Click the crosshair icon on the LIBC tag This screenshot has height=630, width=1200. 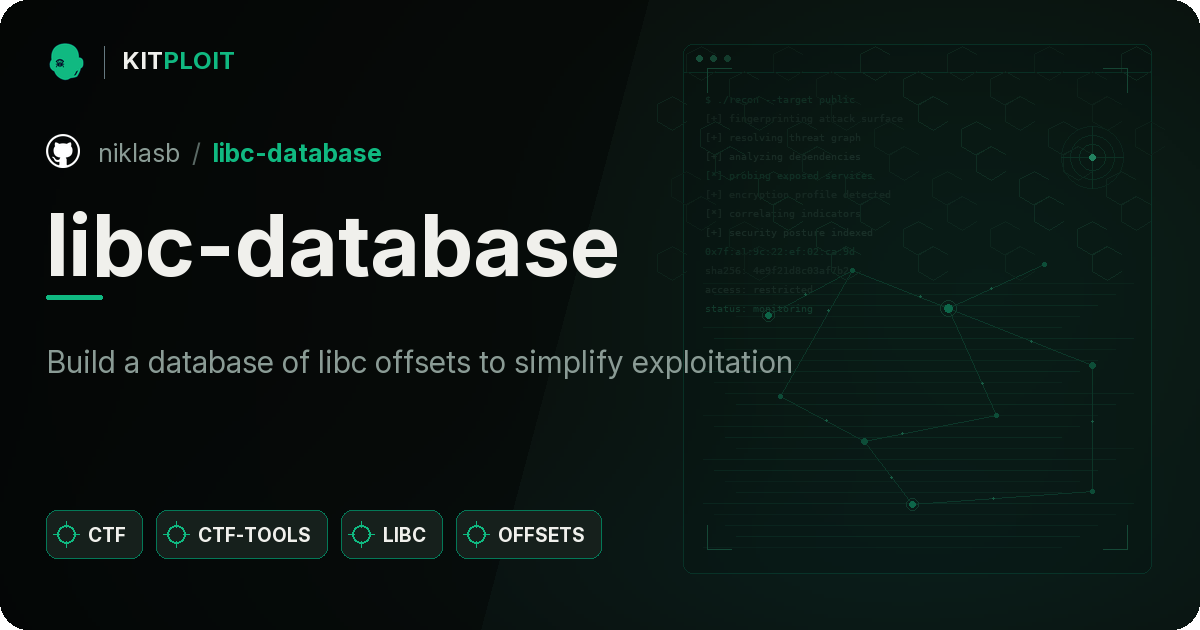(x=362, y=535)
